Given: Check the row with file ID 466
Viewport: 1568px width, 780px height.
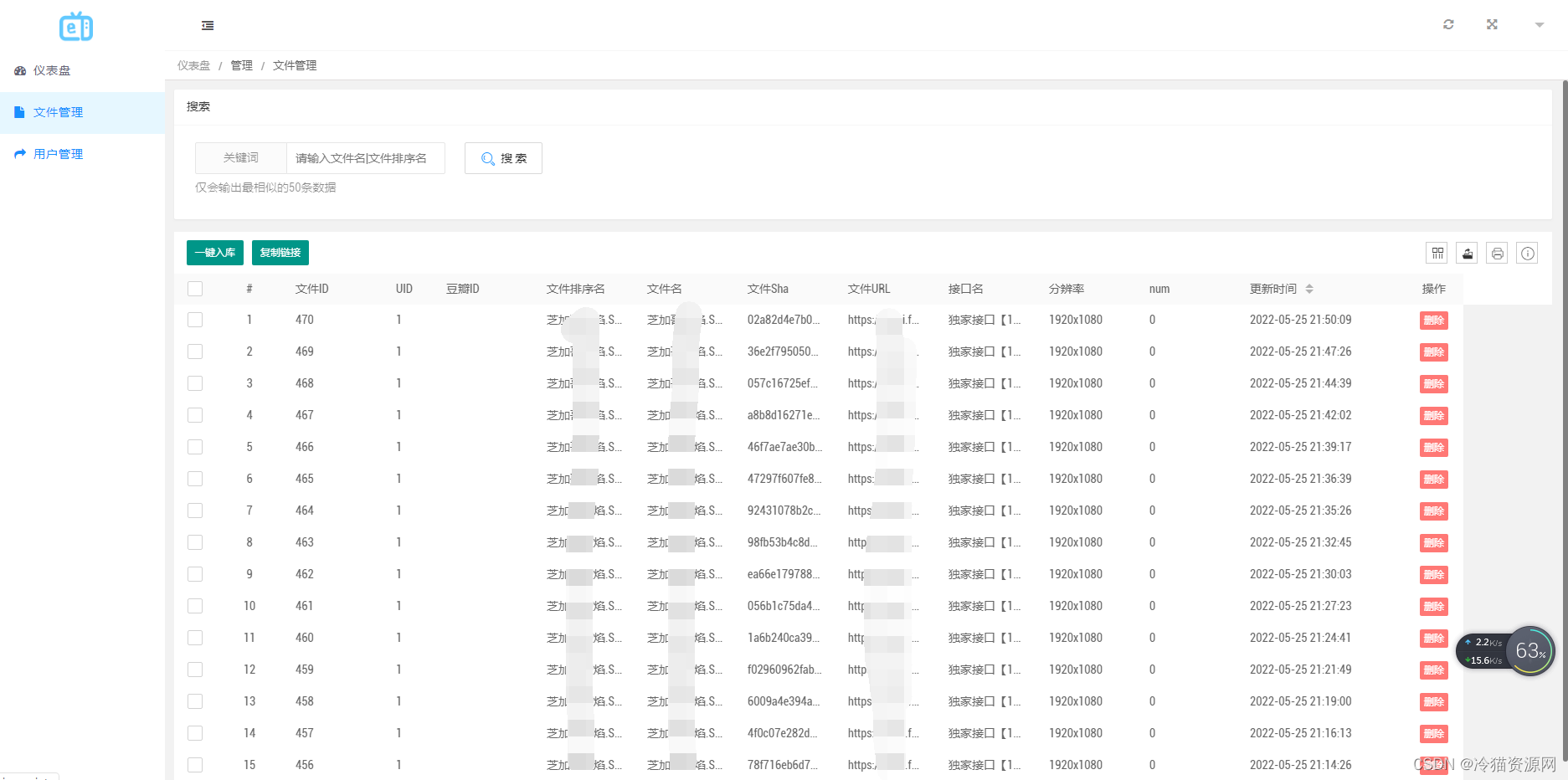Looking at the screenshot, I should tap(195, 447).
